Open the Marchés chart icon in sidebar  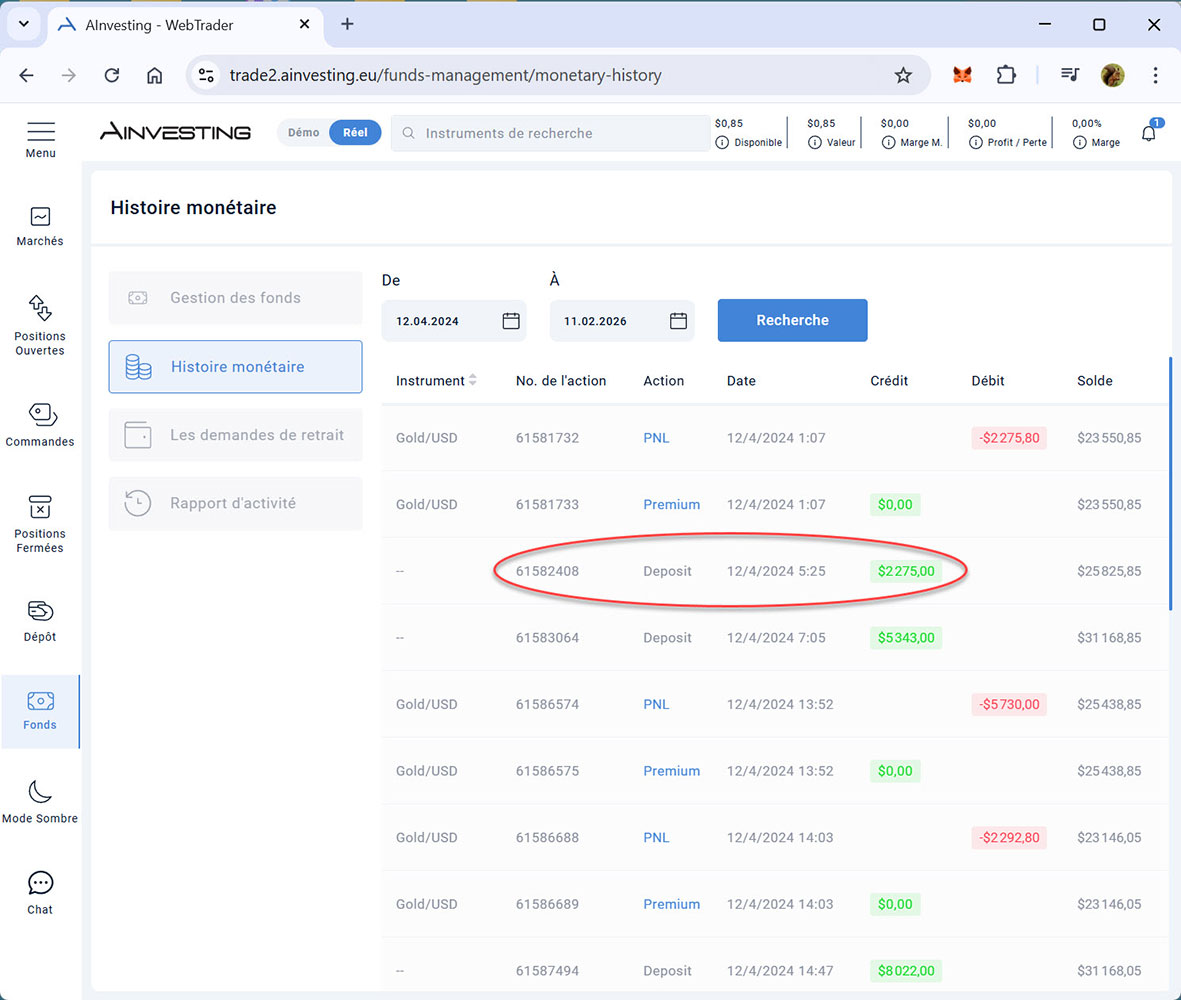[40, 217]
